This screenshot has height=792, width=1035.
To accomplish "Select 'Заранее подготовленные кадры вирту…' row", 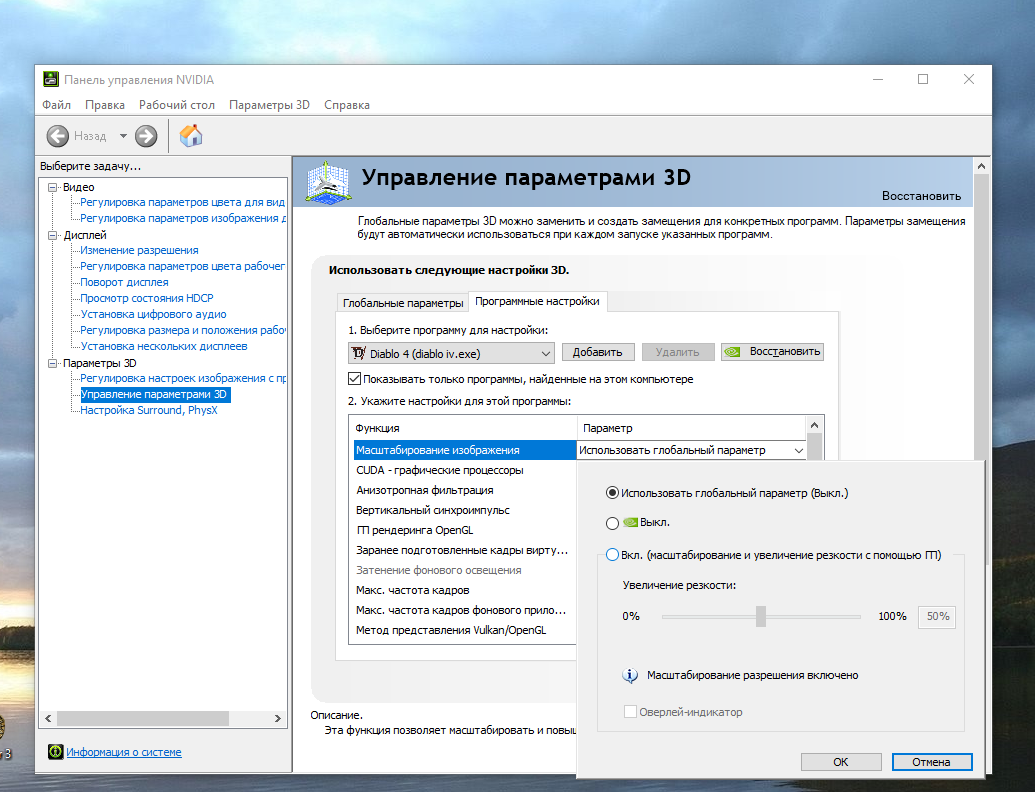I will [465, 550].
